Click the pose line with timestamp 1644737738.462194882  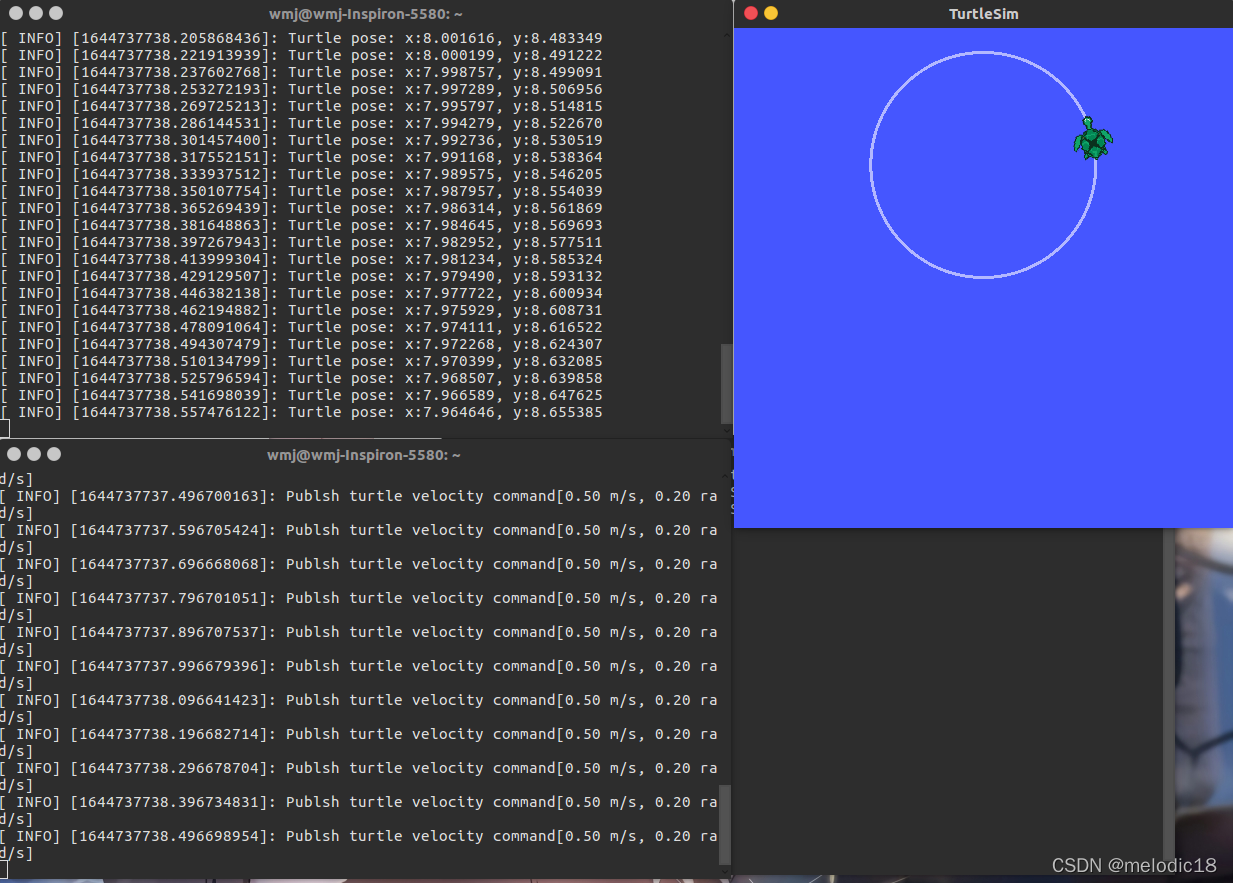coord(301,310)
